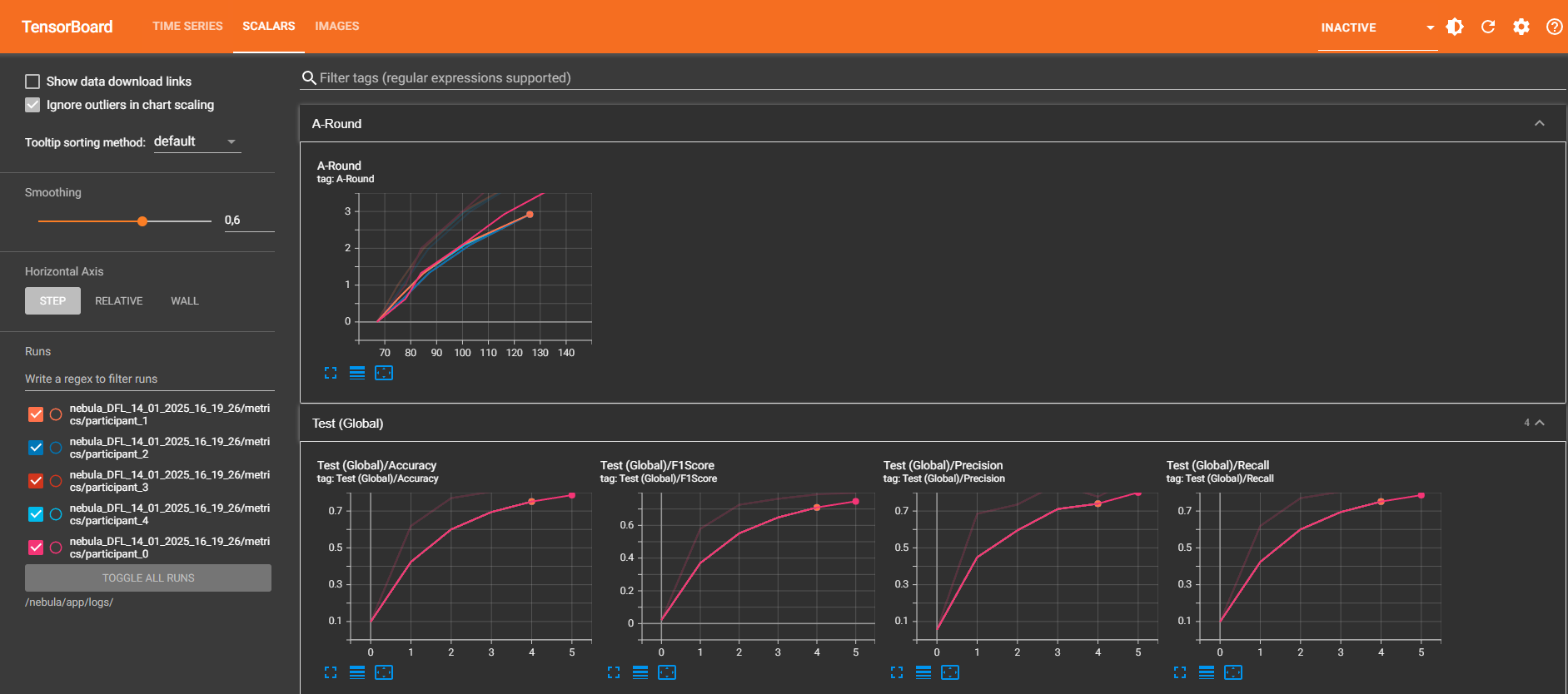
Task: Click the participant_3 run name
Action: 170,481
